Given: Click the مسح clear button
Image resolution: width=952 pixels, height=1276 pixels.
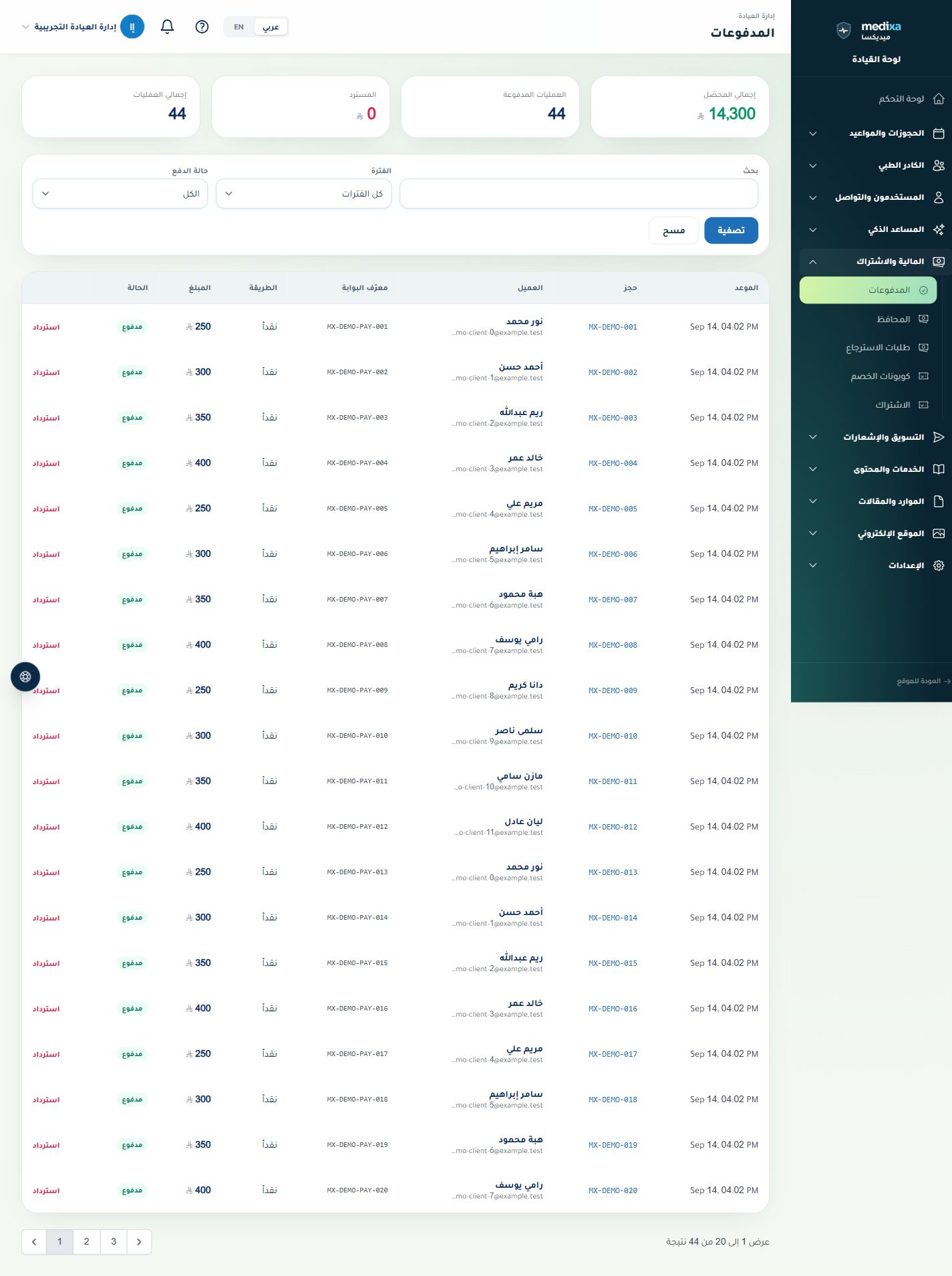Looking at the screenshot, I should click(x=673, y=230).
